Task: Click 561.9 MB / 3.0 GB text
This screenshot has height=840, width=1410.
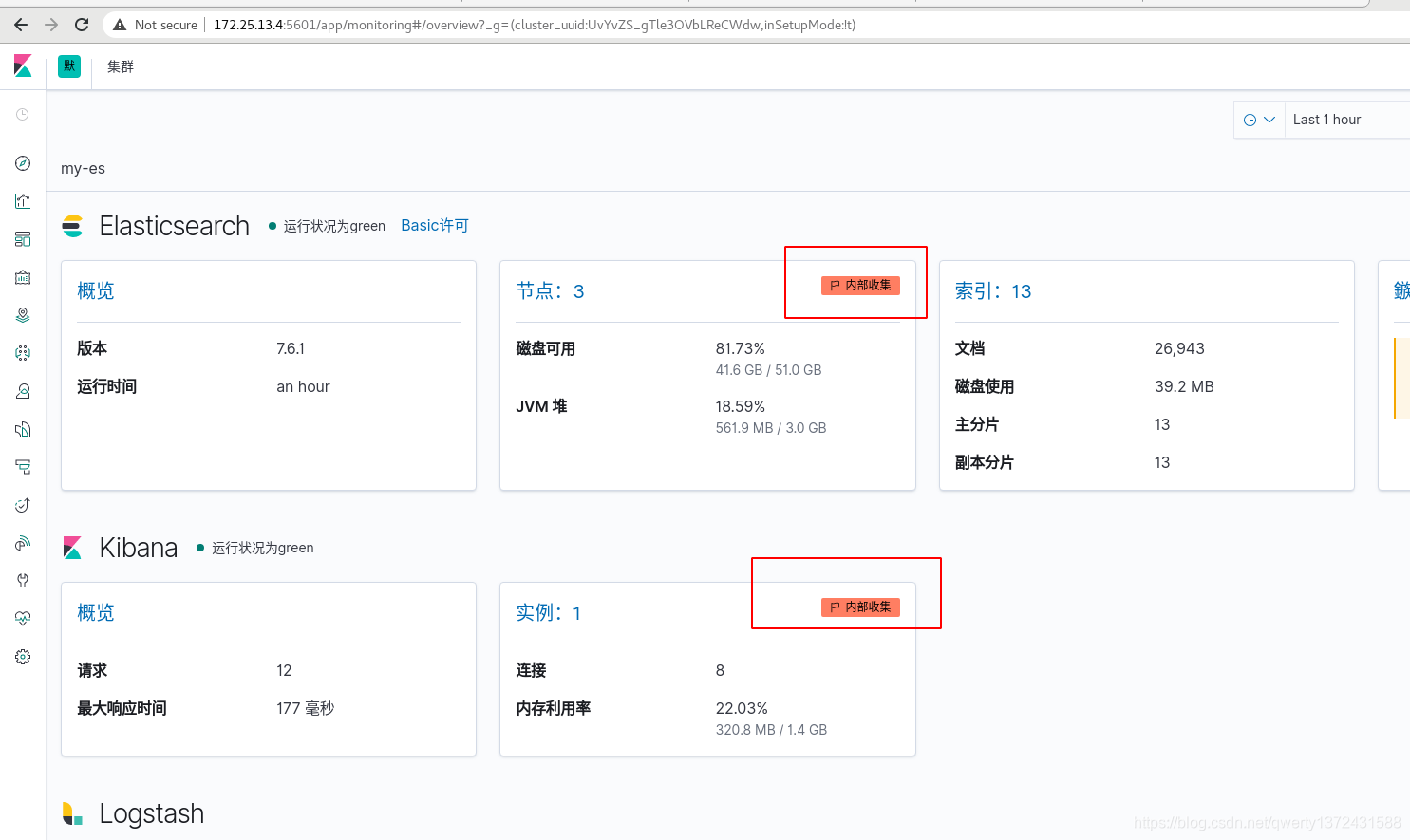Action: coord(771,428)
